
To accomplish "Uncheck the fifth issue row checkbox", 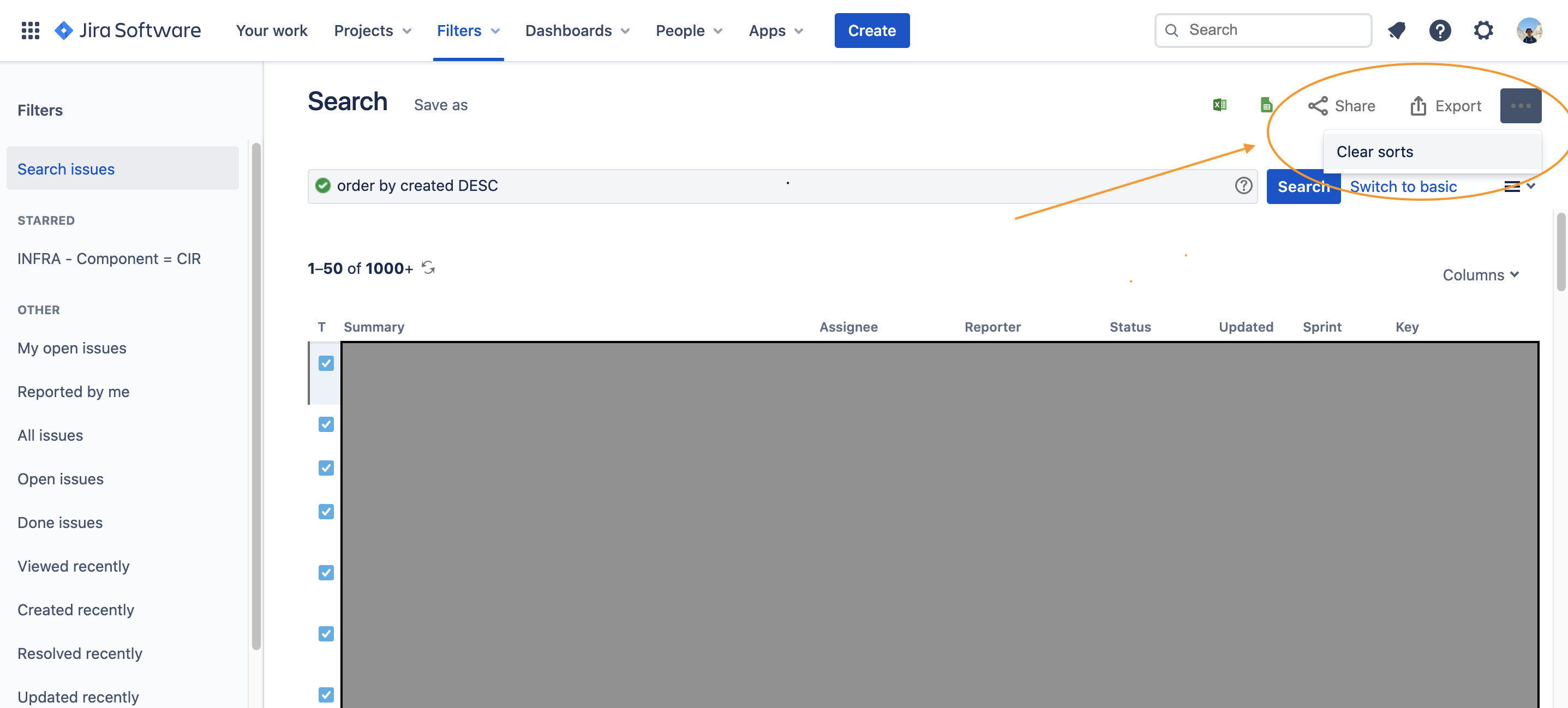I will tap(326, 573).
